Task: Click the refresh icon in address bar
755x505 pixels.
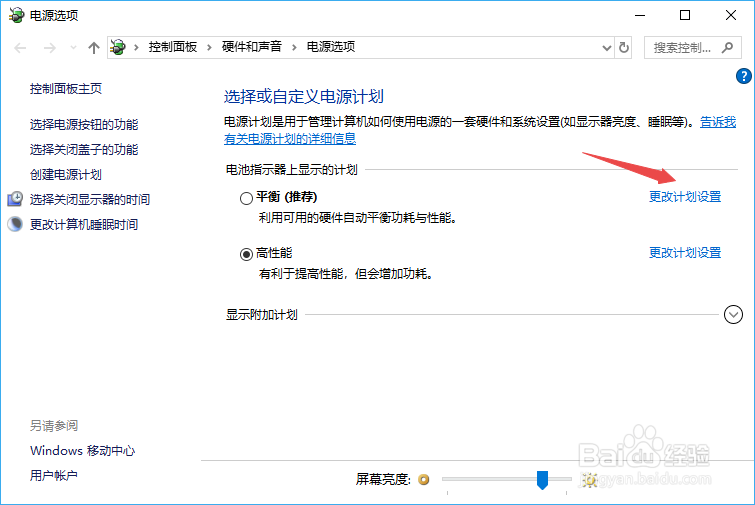Action: pyautogui.click(x=624, y=47)
